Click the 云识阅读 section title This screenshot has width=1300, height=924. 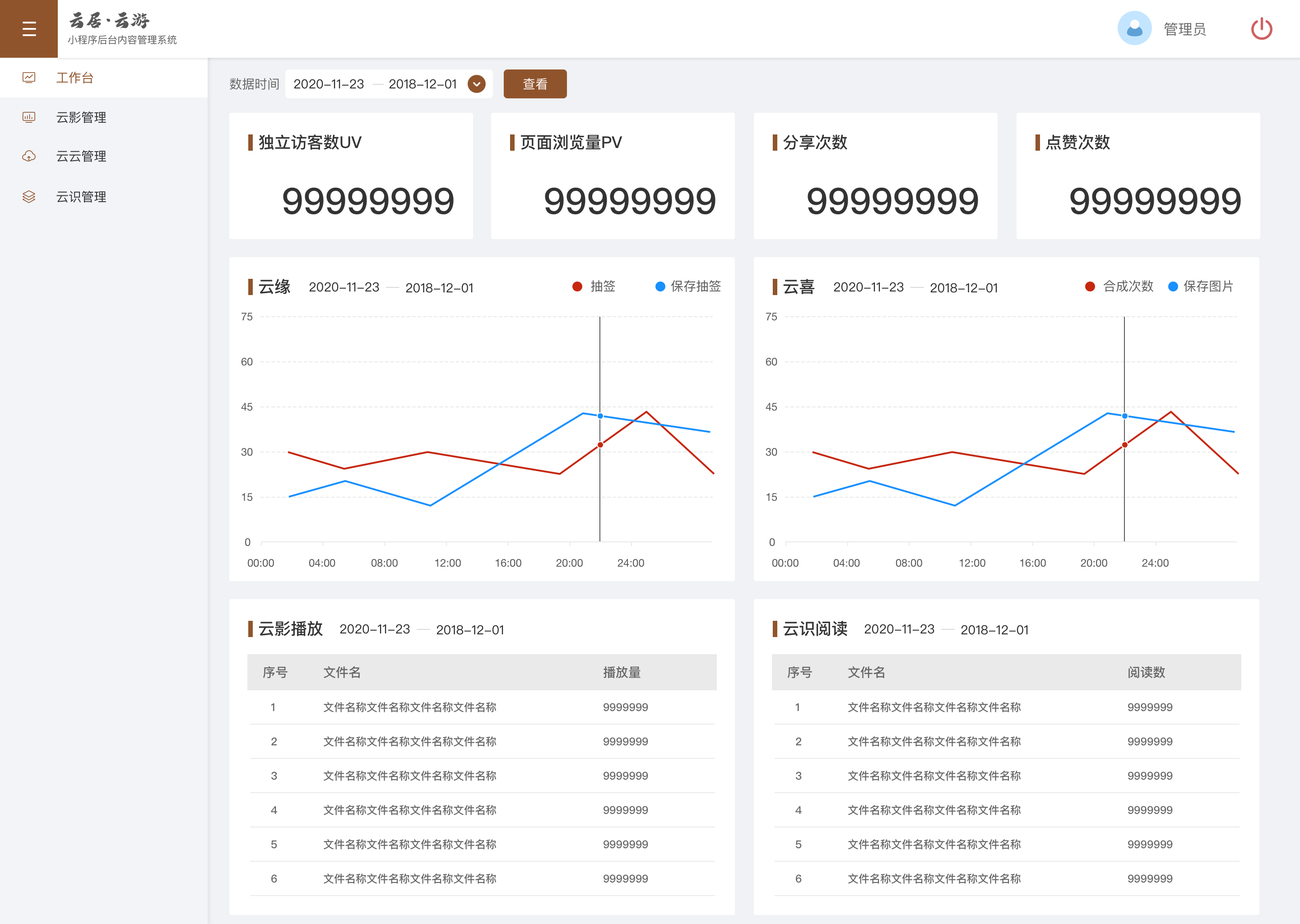814,628
